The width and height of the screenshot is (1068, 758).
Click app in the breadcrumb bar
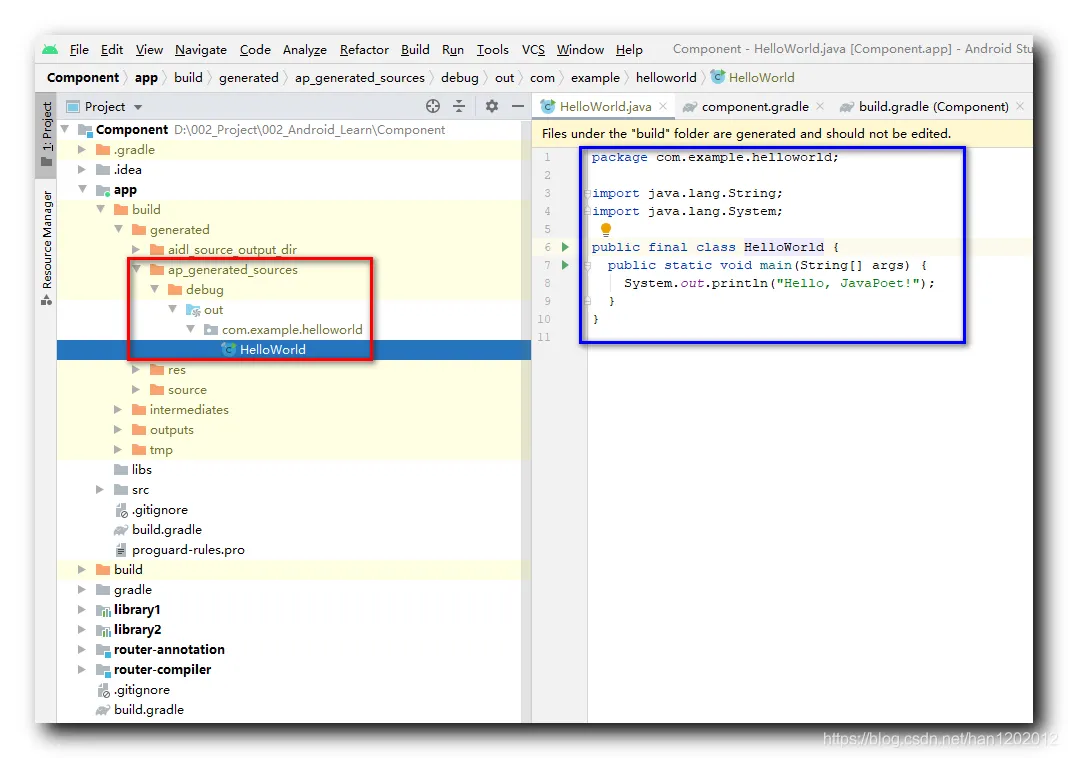tap(146, 78)
